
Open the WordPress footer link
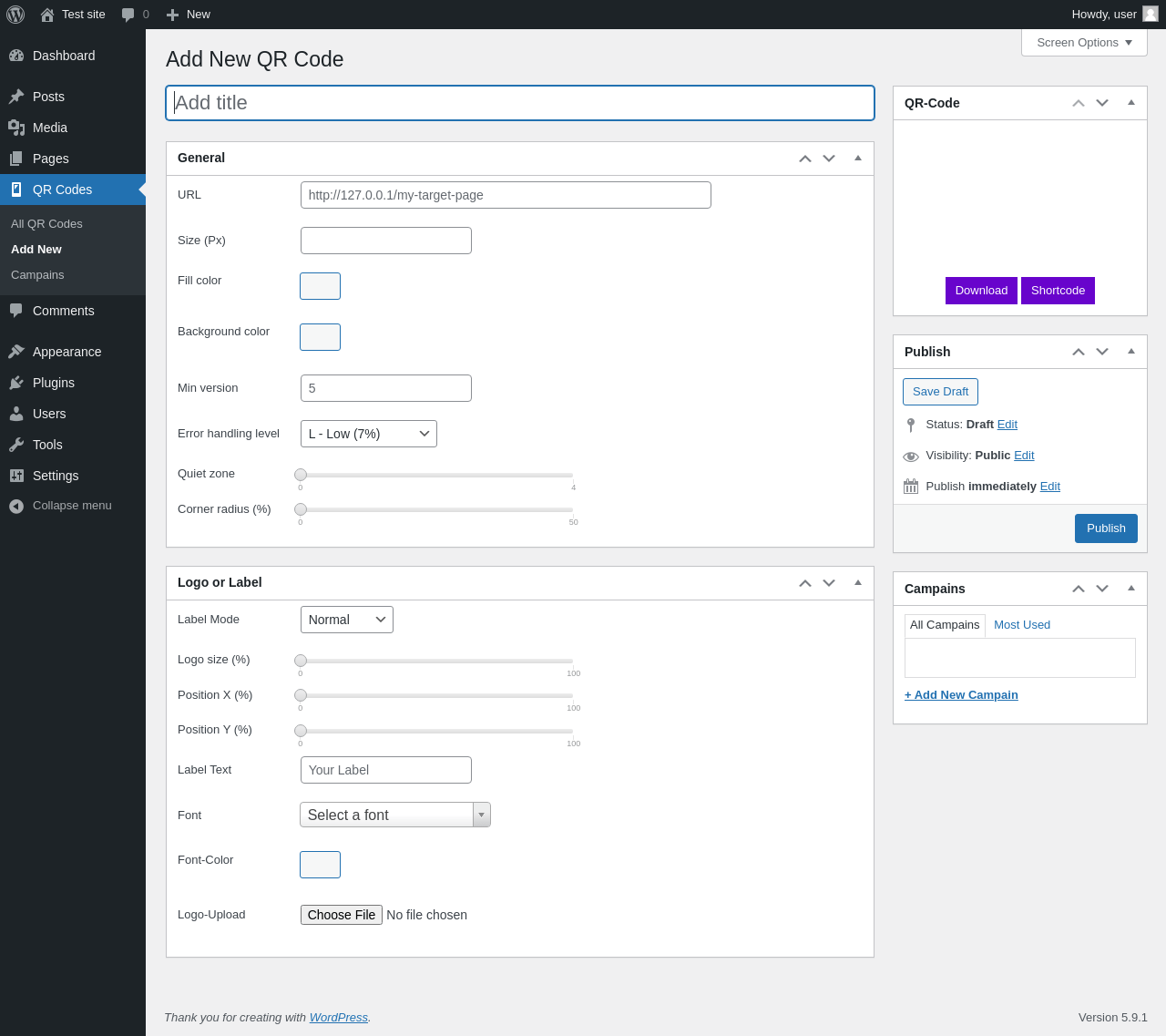click(x=339, y=1018)
